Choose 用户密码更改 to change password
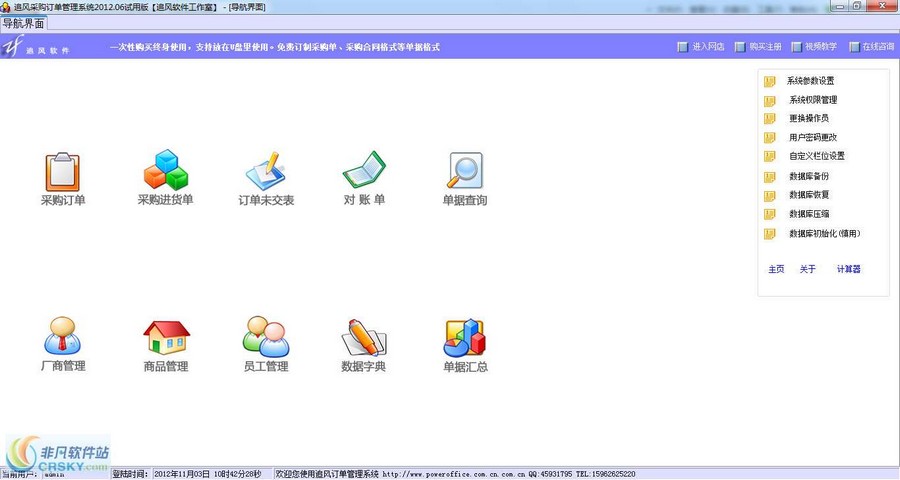This screenshot has height=480, width=900. click(813, 137)
